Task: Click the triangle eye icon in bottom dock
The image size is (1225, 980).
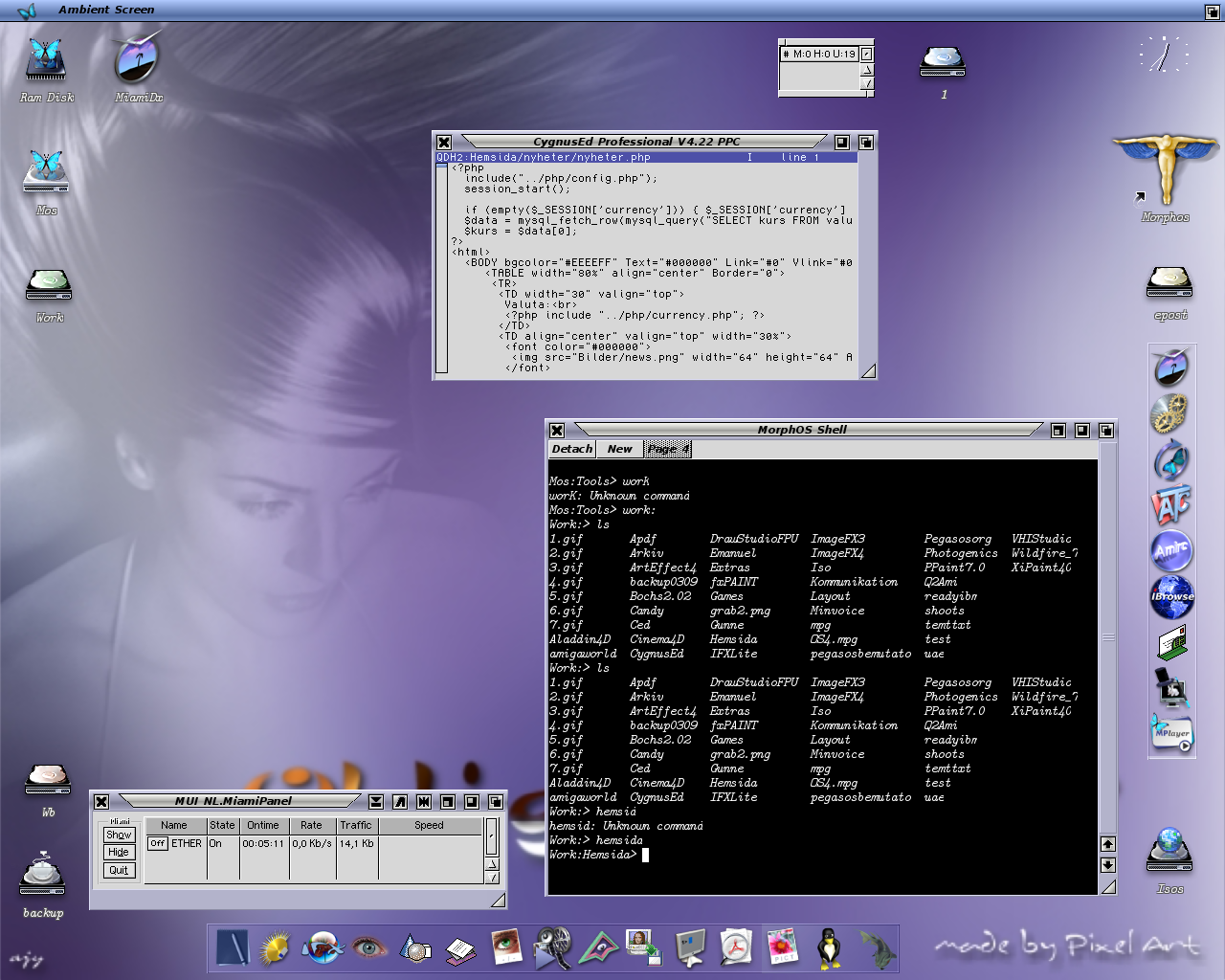Action: point(598,947)
